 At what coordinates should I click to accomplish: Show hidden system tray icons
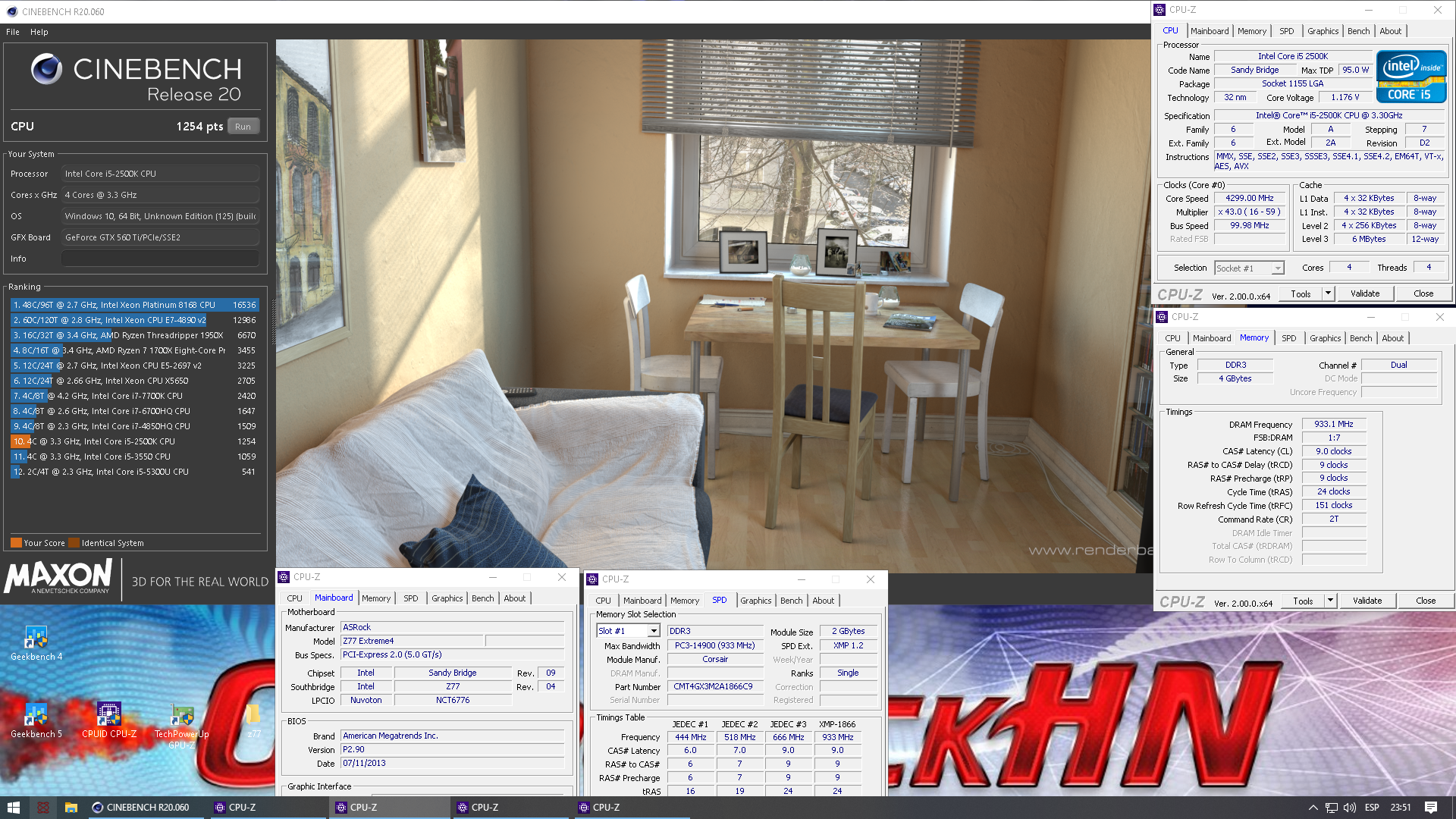coord(1313,808)
